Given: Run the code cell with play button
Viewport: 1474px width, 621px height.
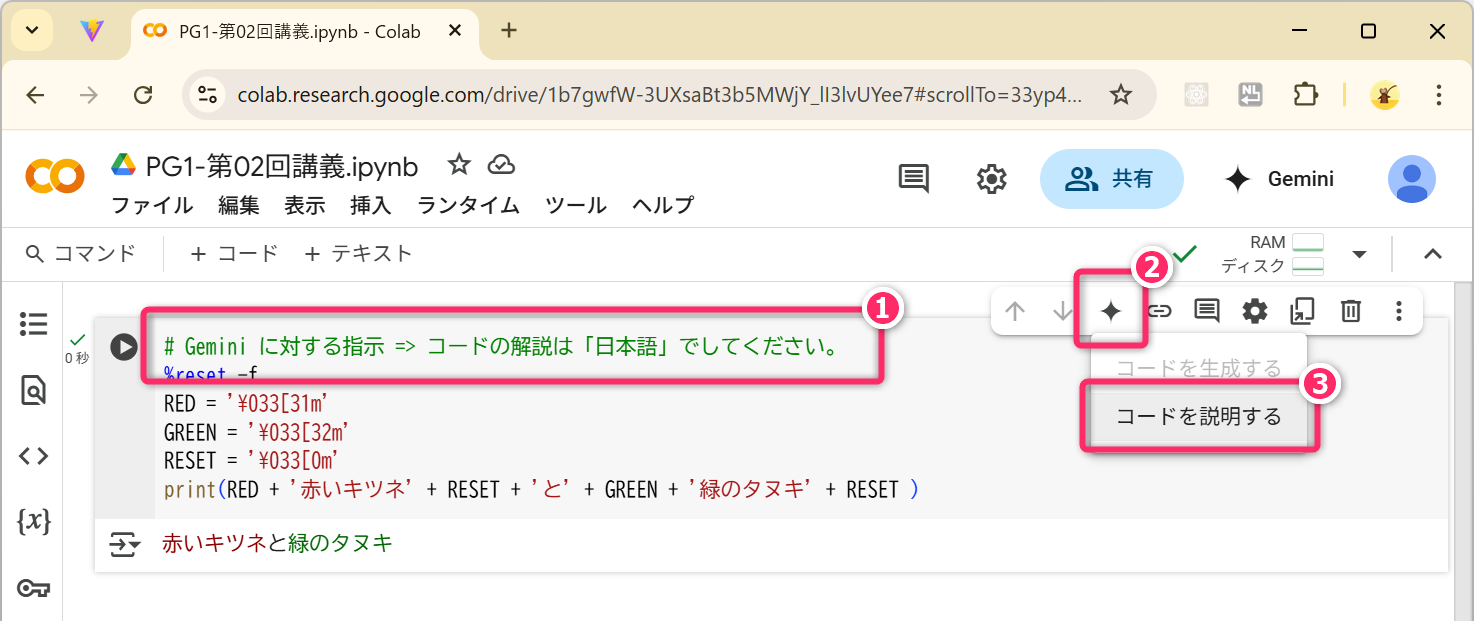Looking at the screenshot, I should (124, 347).
